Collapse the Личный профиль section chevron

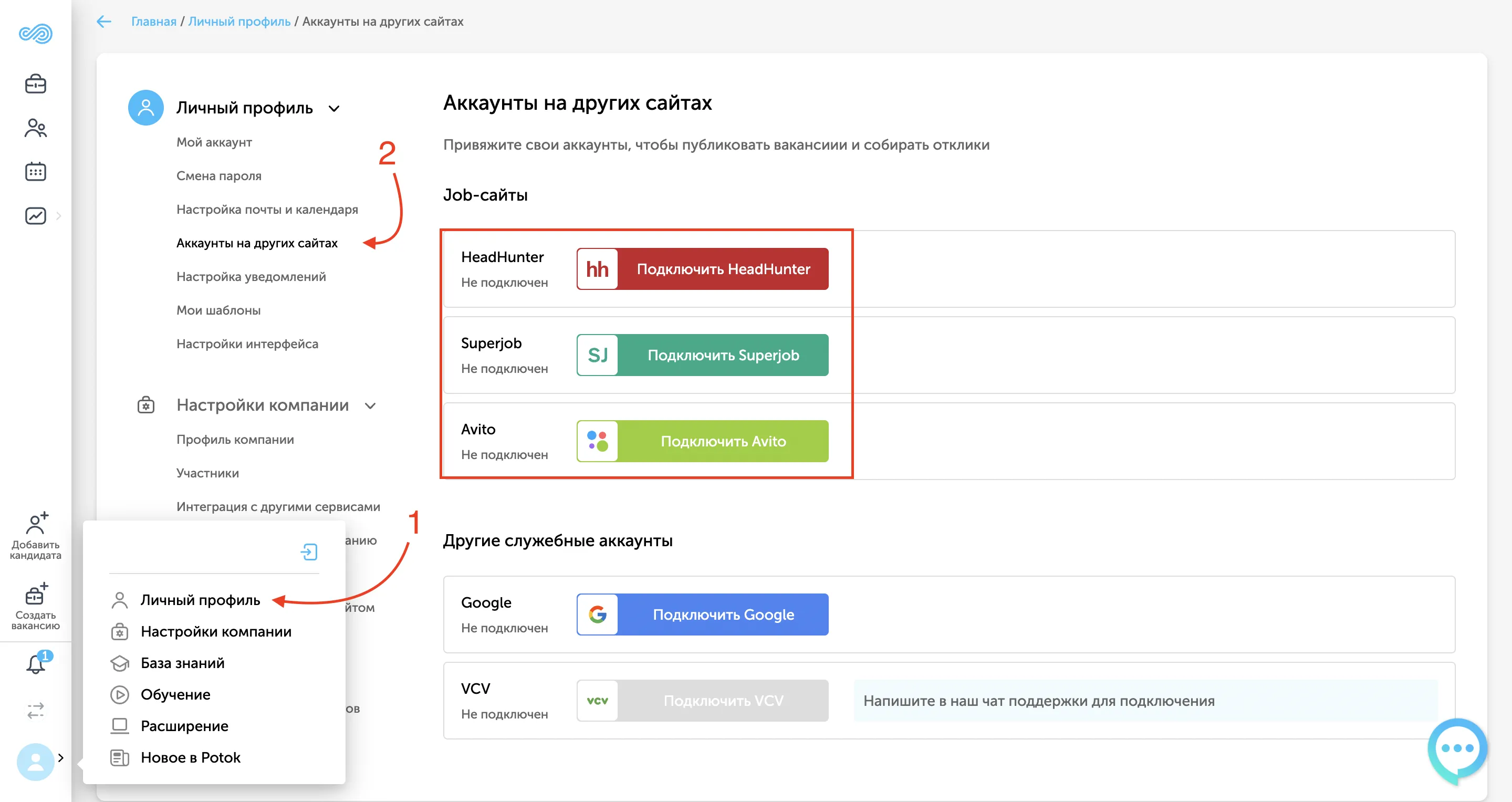pos(334,109)
